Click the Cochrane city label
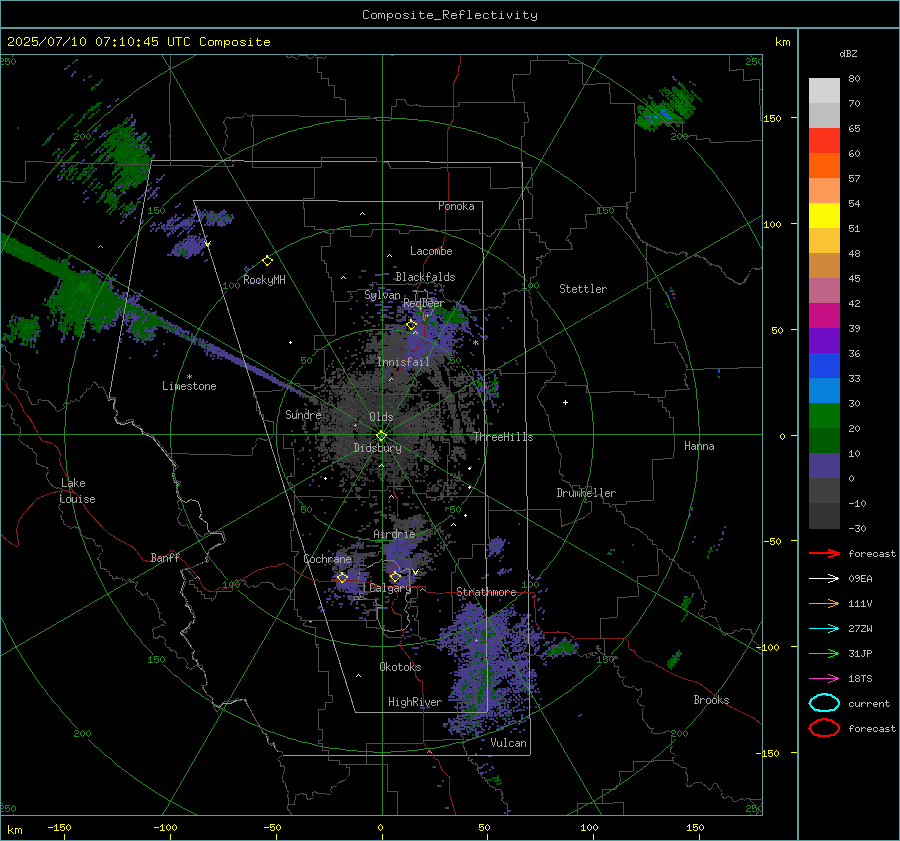The width and height of the screenshot is (900, 841). (327, 559)
